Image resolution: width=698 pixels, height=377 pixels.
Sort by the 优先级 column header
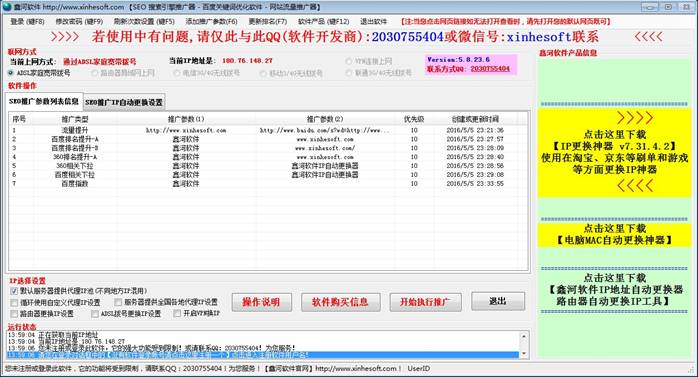point(414,119)
